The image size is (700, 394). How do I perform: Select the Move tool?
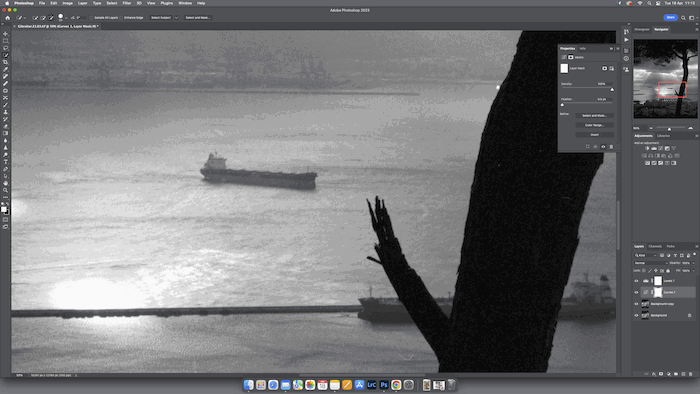pos(5,34)
